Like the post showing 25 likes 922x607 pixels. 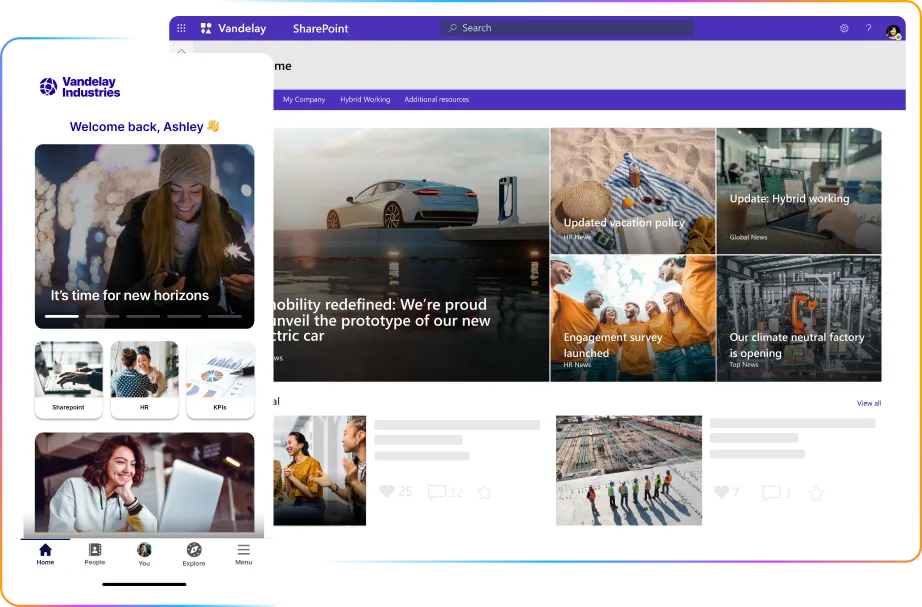(x=389, y=491)
